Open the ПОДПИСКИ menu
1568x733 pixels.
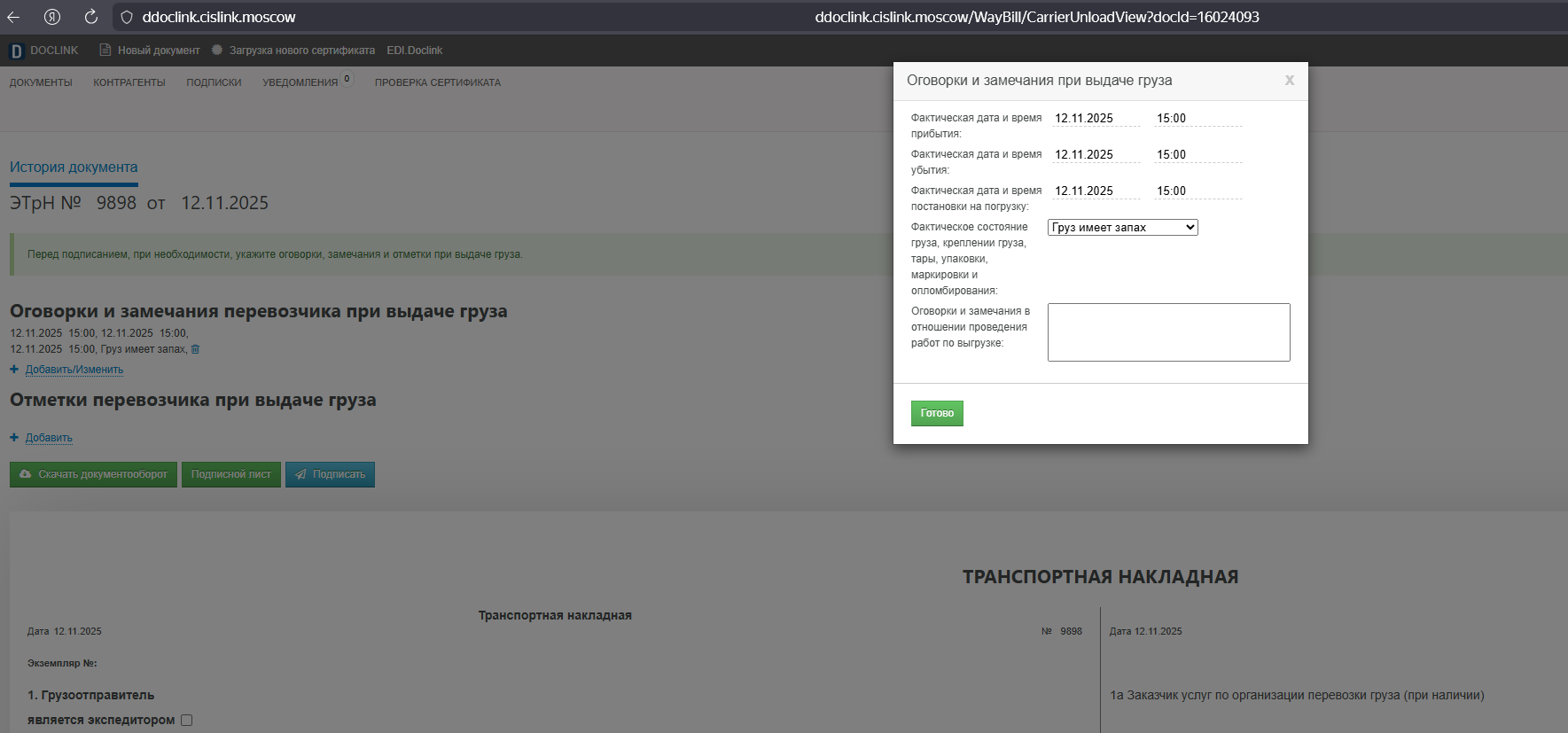coord(214,82)
